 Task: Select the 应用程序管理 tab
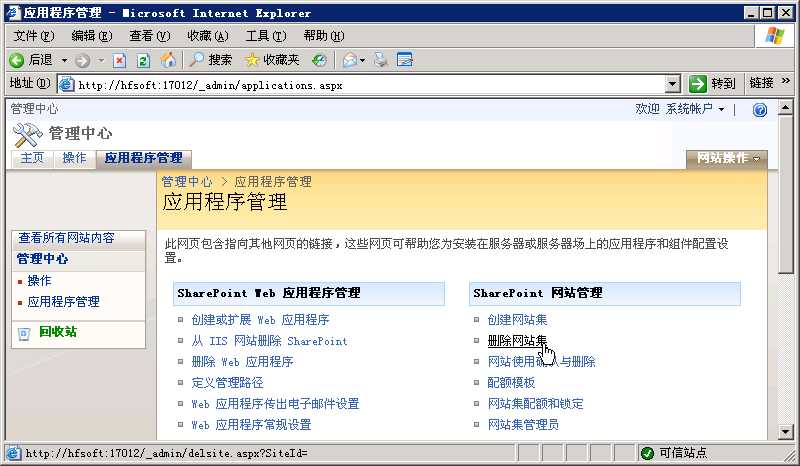coord(143,158)
